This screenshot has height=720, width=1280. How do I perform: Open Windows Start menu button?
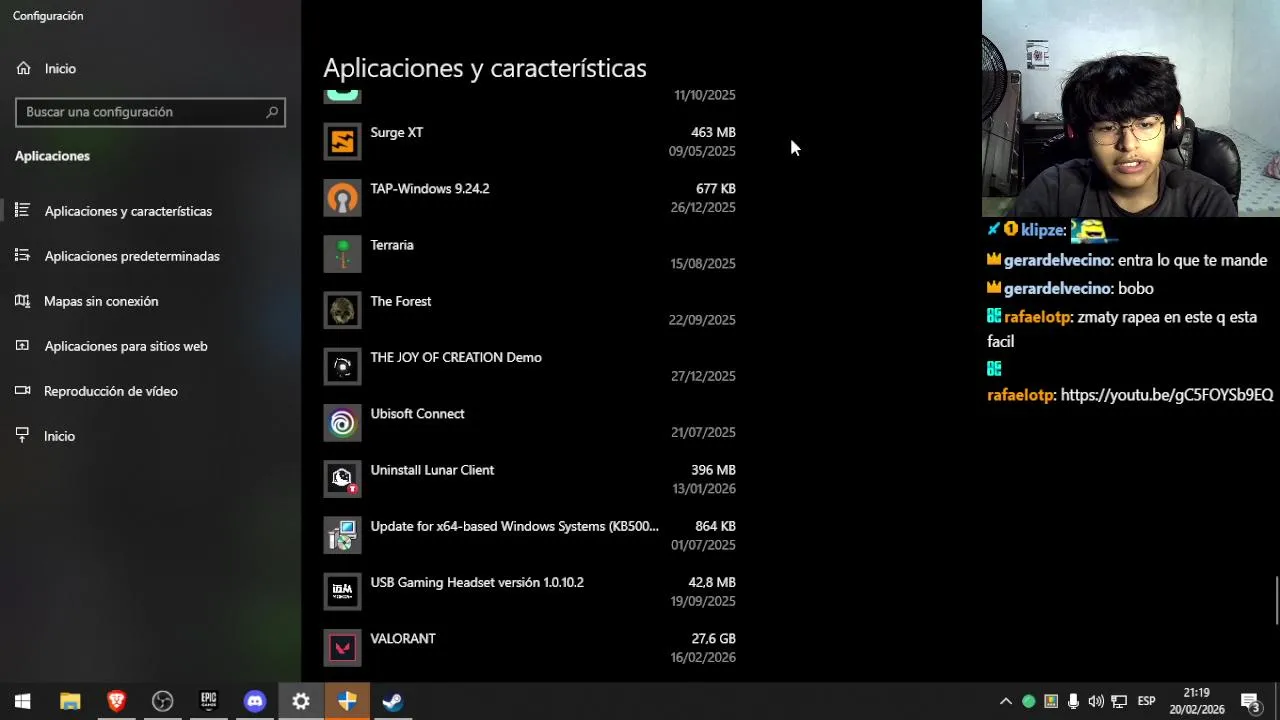click(23, 701)
